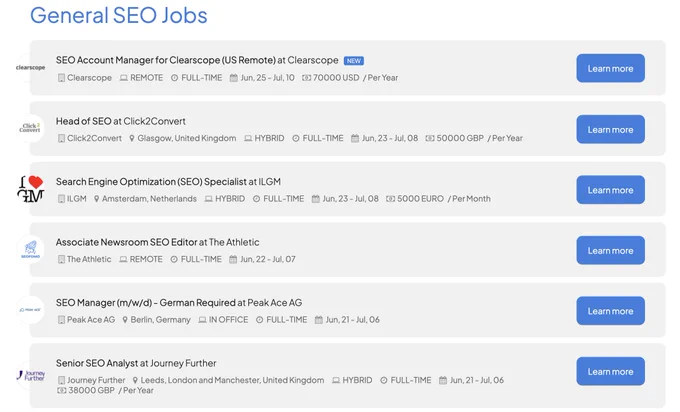The image size is (680, 412).
Task: Open SEO Manager German Required at Peak Ace title
Action: pyautogui.click(x=179, y=303)
